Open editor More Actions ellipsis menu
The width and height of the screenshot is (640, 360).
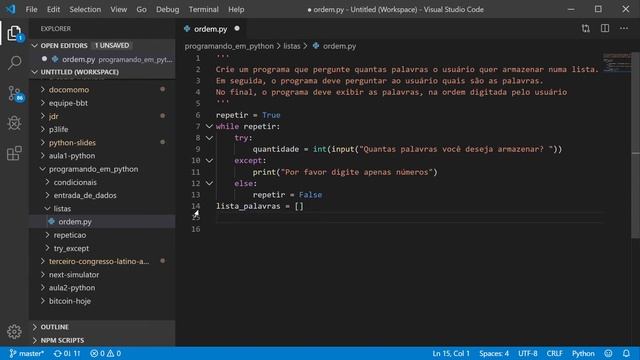[624, 29]
